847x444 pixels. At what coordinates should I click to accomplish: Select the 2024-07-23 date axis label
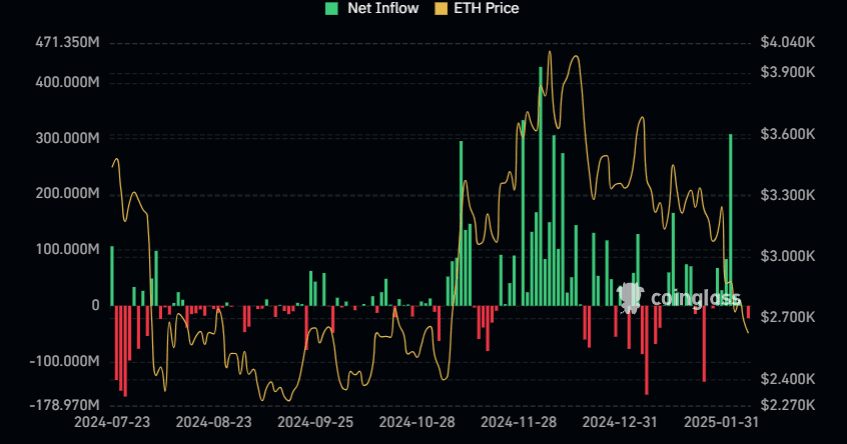pos(111,423)
